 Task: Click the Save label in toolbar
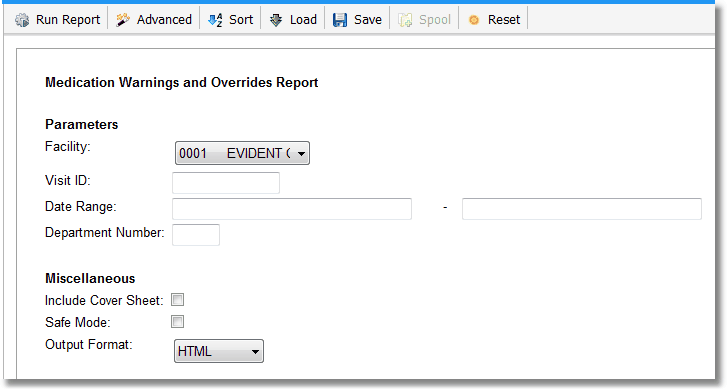click(368, 19)
